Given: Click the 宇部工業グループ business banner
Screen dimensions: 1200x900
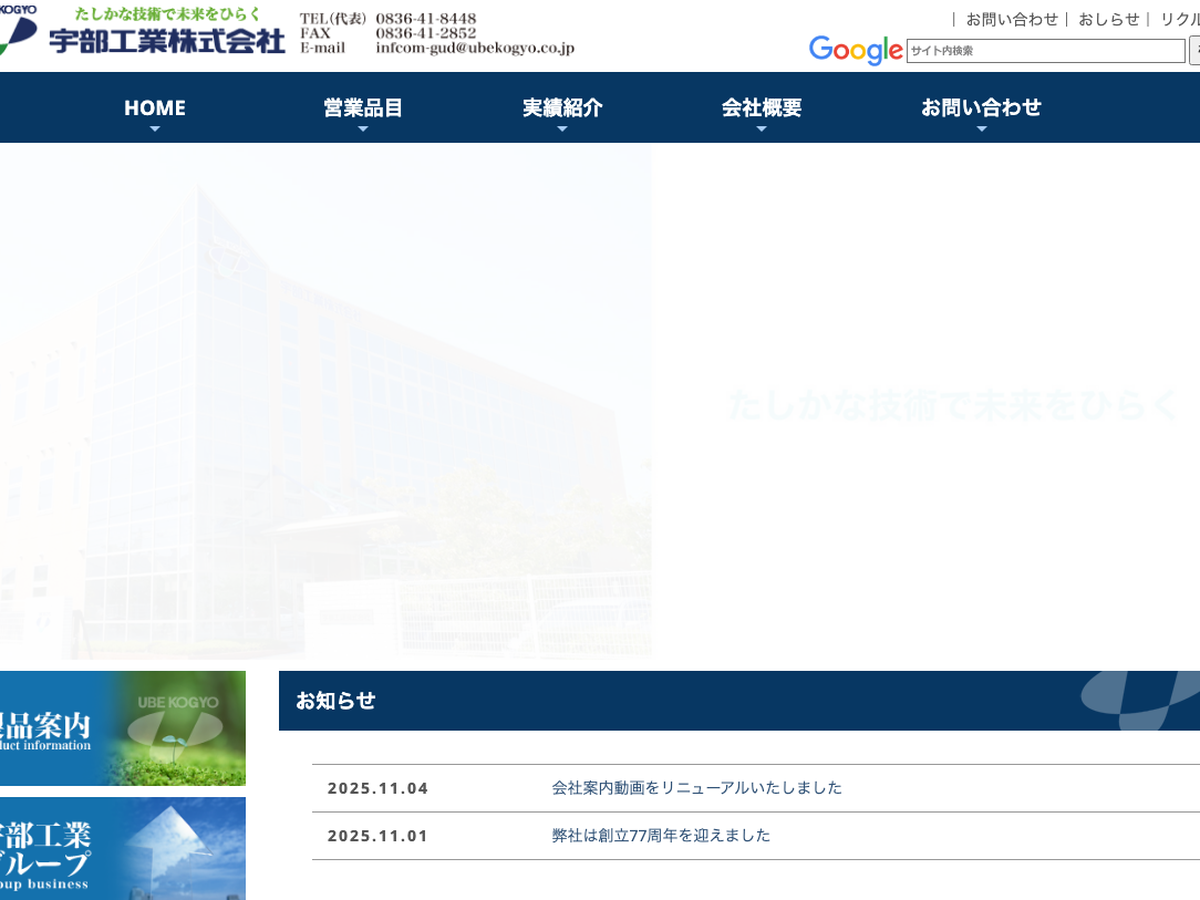Looking at the screenshot, I should [x=122, y=848].
